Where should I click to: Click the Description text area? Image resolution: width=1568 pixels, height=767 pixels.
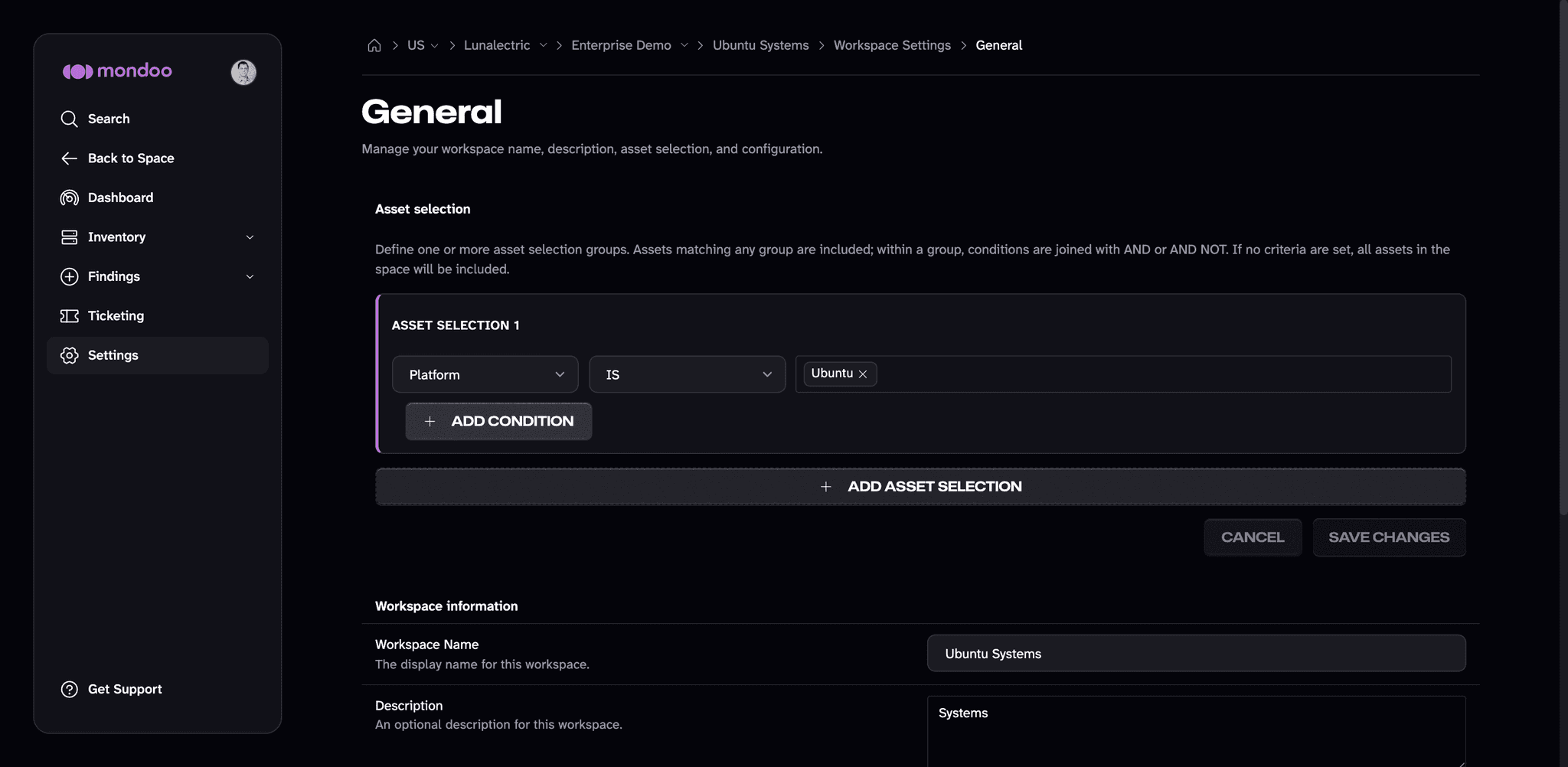(x=1196, y=731)
